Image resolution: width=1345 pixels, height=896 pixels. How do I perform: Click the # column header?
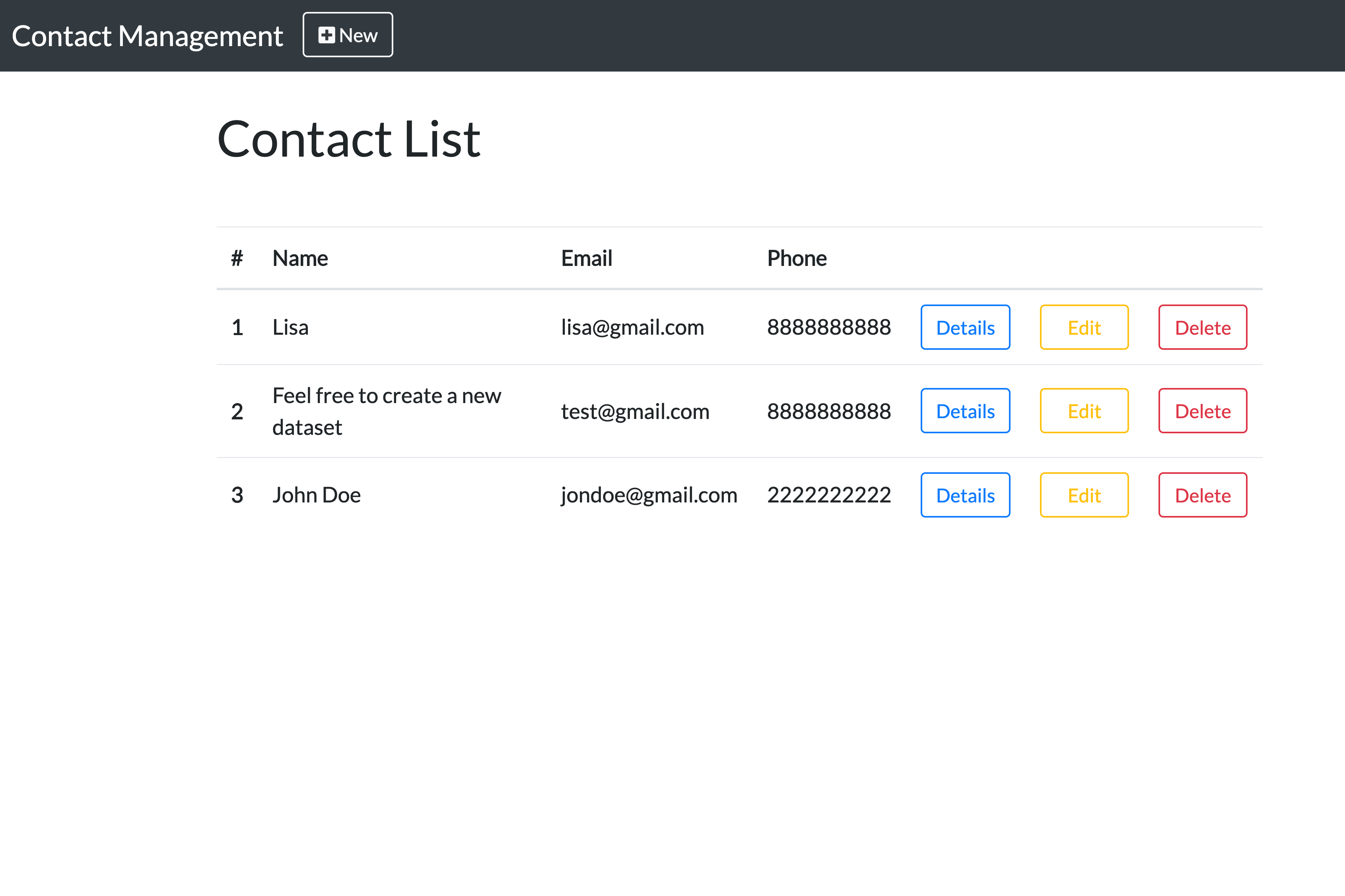[x=237, y=258]
